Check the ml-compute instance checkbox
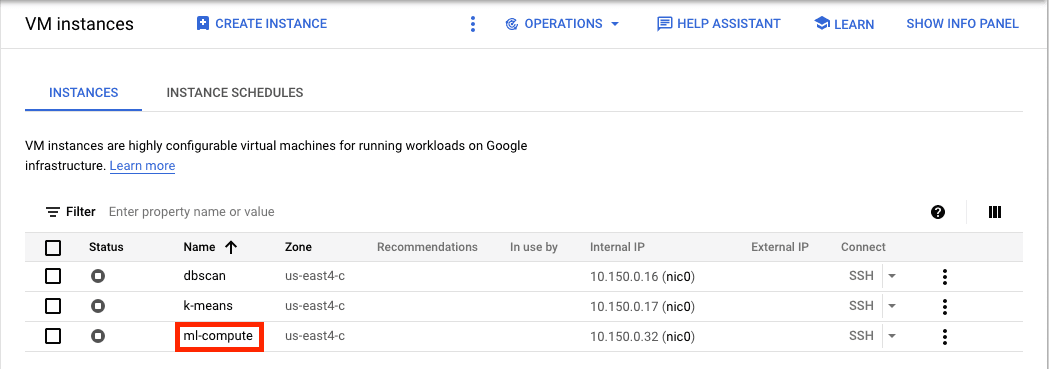The height and width of the screenshot is (369, 1049). (x=53, y=336)
